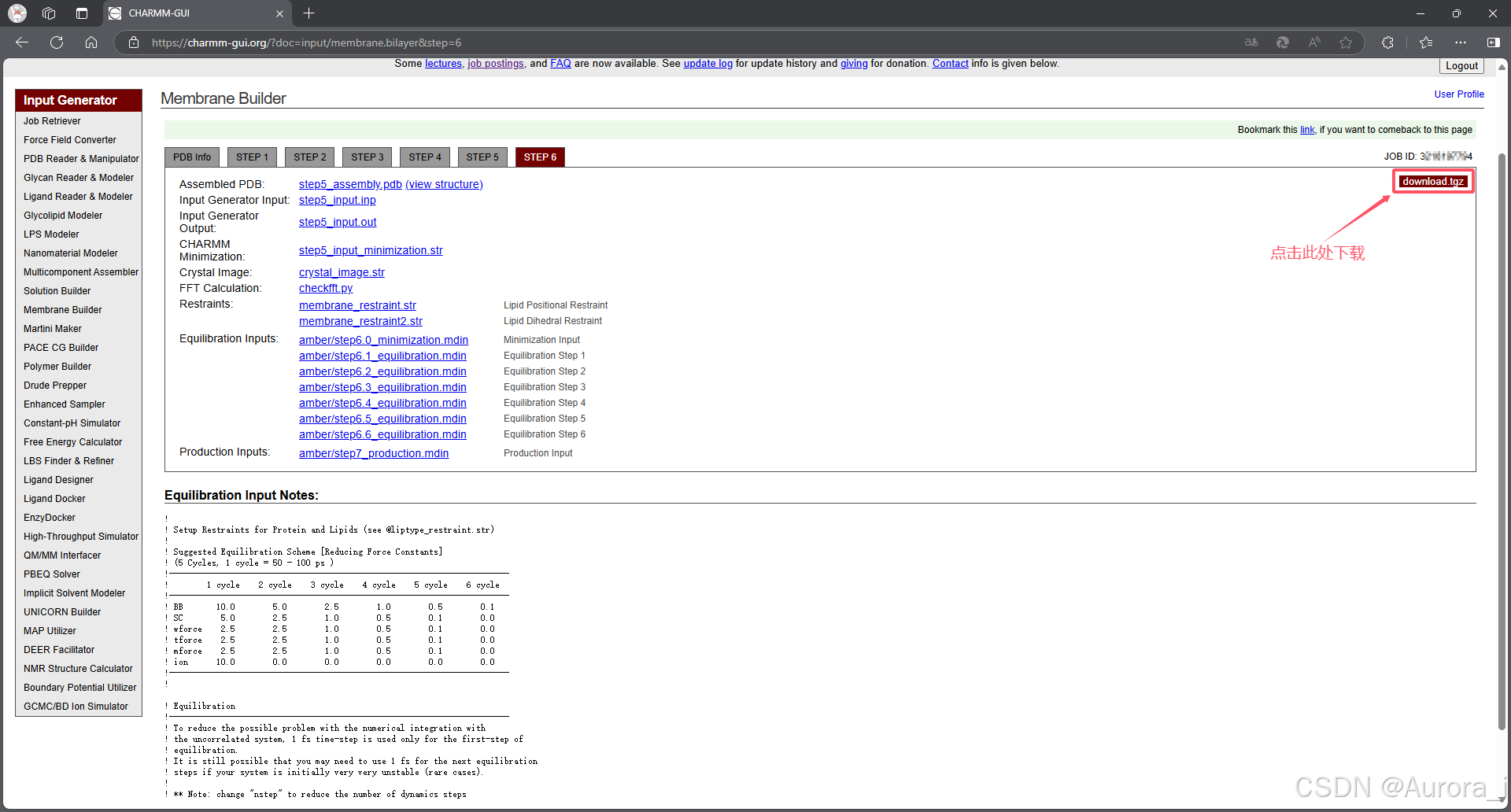Open checkfft.py link
The width and height of the screenshot is (1511, 812).
tap(326, 288)
